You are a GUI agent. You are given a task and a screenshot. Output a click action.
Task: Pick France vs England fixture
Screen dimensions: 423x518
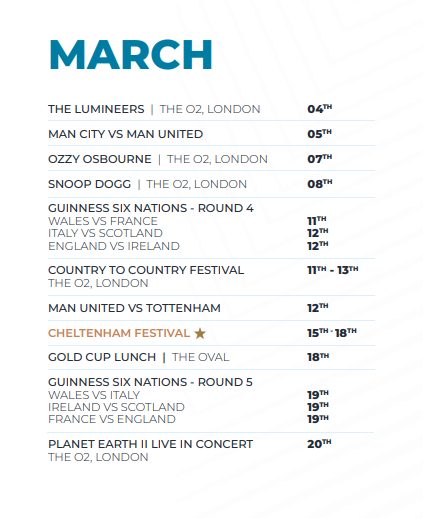click(x=112, y=419)
